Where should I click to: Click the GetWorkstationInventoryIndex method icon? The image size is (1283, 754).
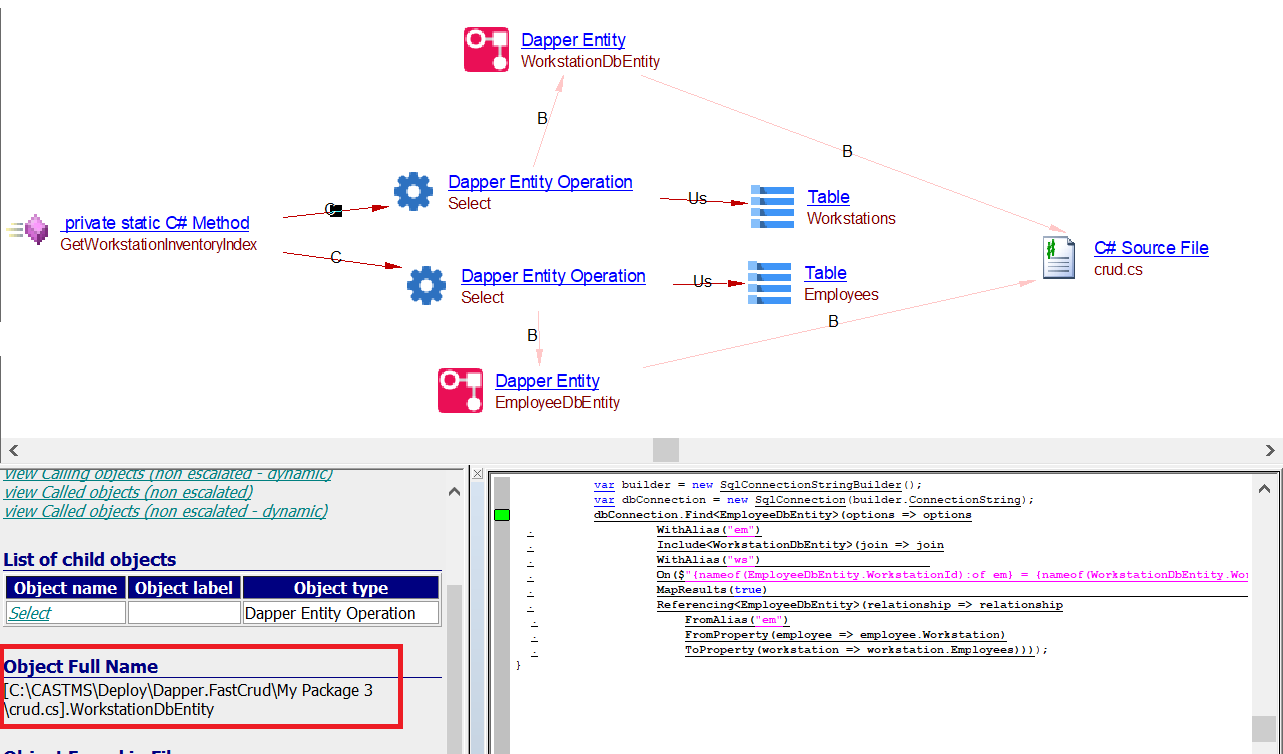click(35, 230)
